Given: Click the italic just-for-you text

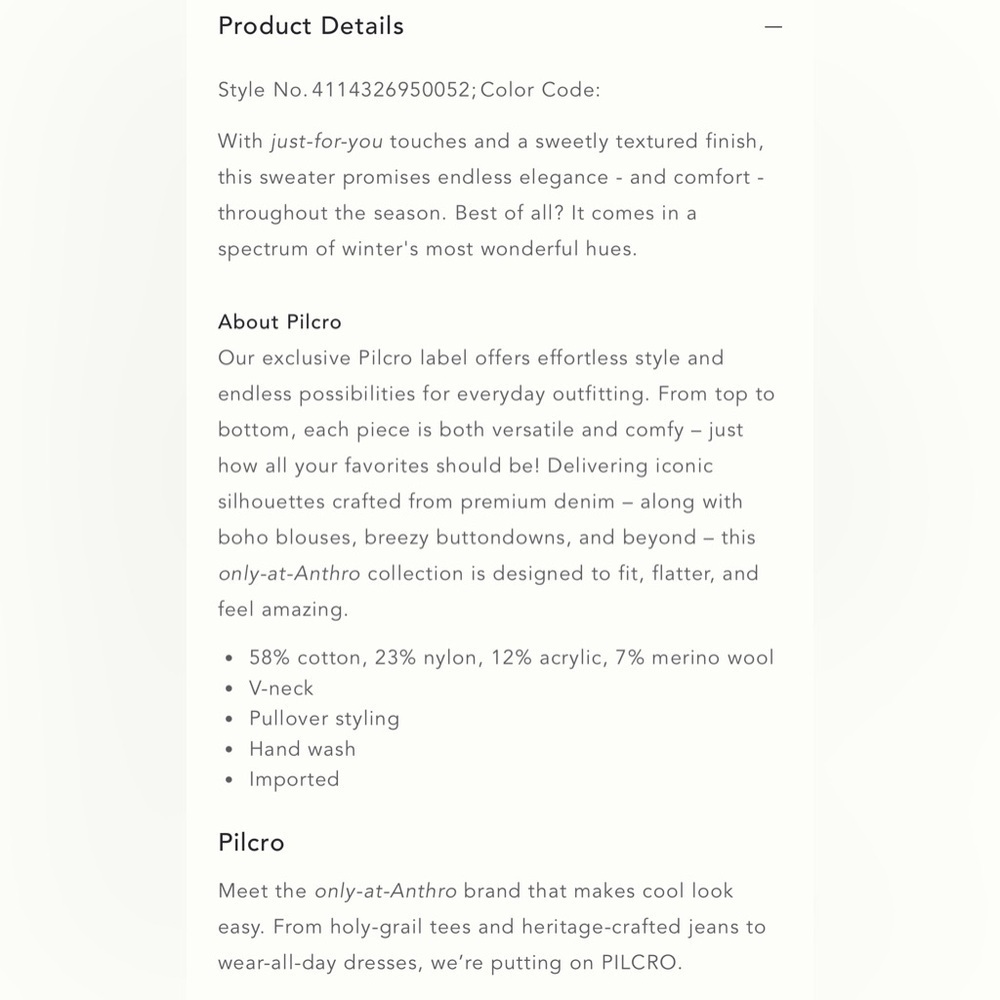Looking at the screenshot, I should tap(327, 142).
